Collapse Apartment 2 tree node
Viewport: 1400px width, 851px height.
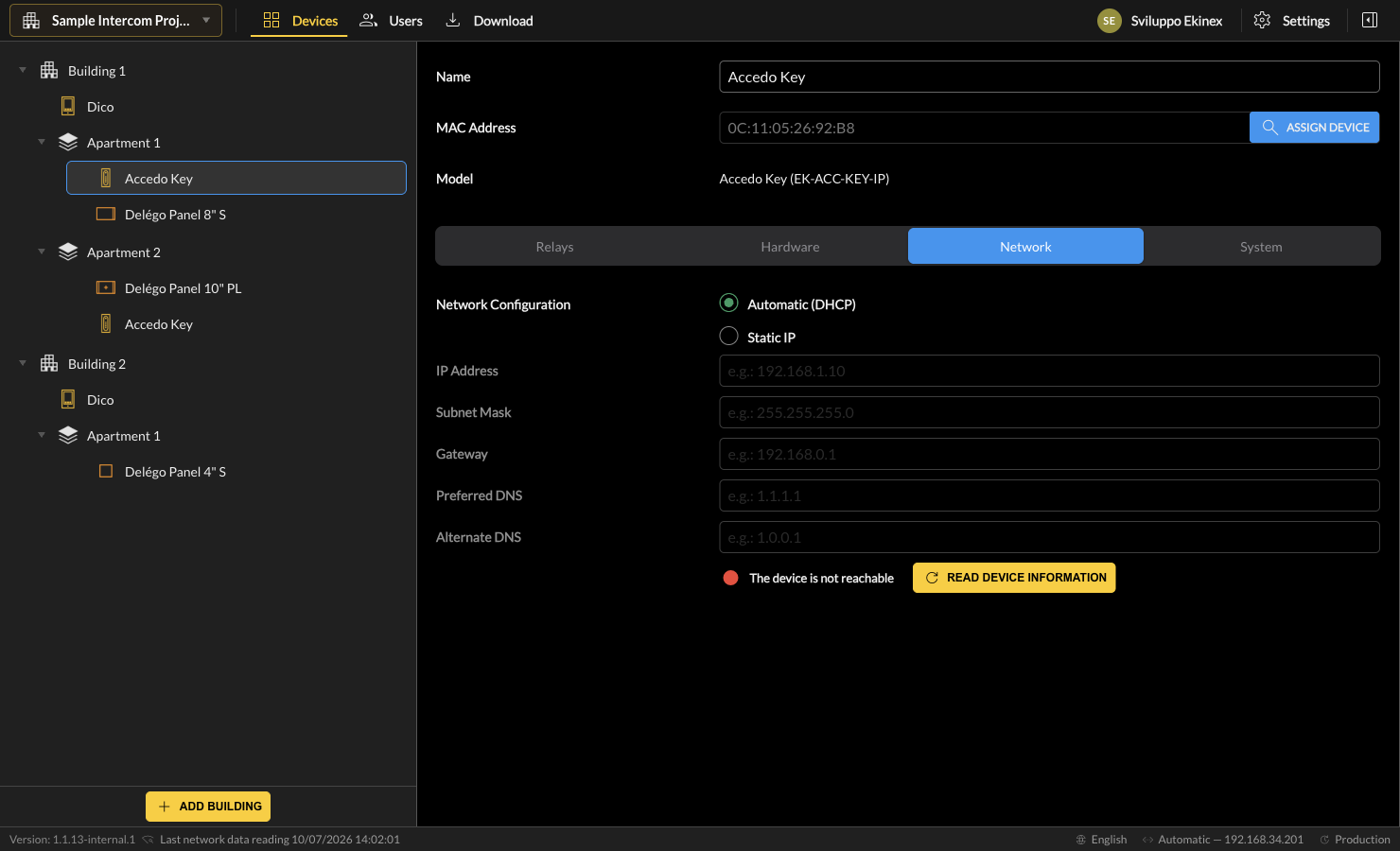[x=42, y=252]
